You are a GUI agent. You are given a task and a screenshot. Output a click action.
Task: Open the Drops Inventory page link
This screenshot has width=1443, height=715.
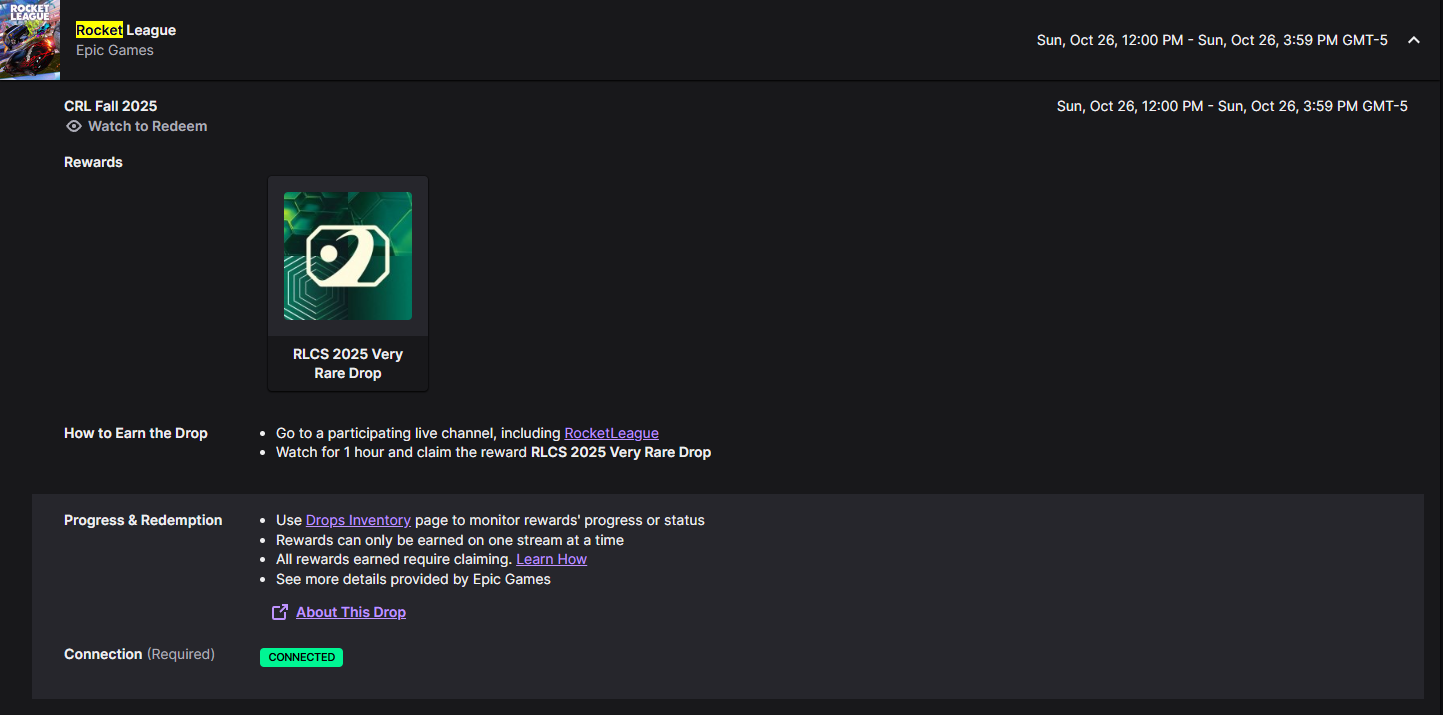(x=358, y=520)
